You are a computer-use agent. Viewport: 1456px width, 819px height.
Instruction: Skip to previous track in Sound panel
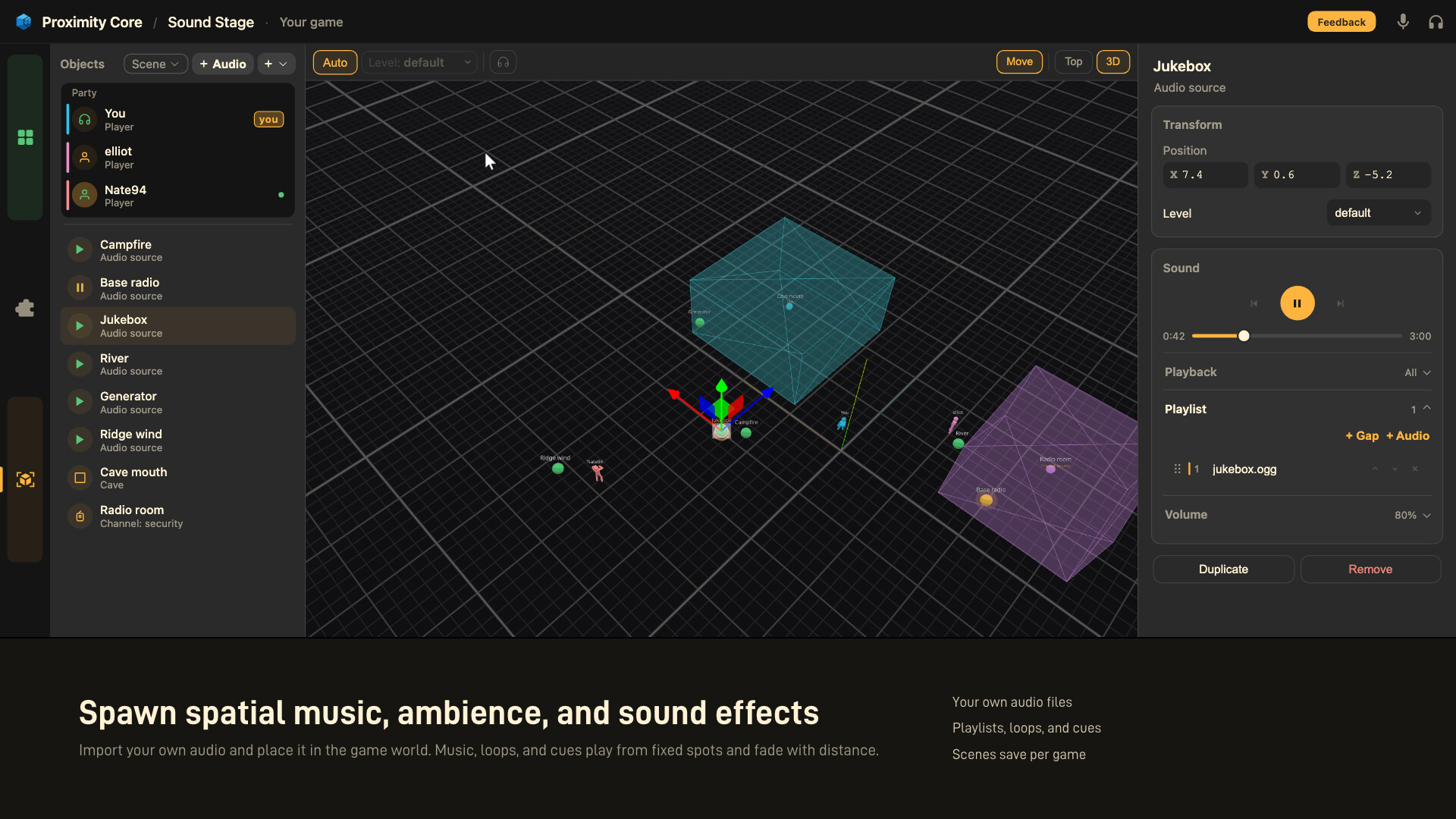pos(1254,303)
